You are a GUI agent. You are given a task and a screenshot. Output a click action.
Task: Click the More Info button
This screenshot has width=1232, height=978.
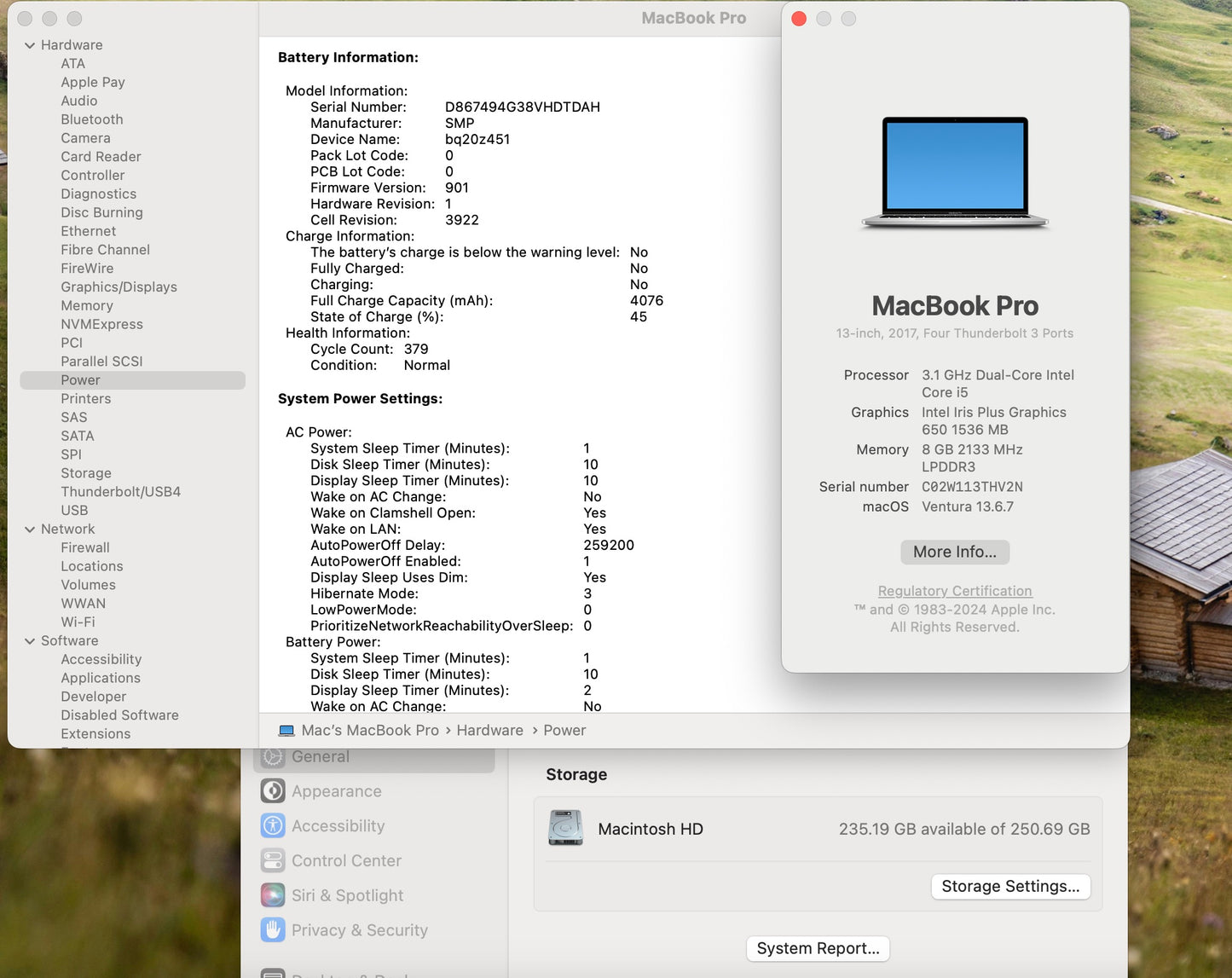click(954, 552)
